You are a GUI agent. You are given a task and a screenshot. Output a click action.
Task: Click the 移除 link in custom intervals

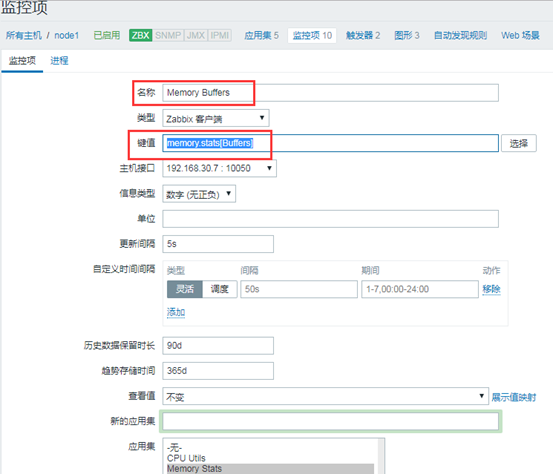pyautogui.click(x=491, y=289)
